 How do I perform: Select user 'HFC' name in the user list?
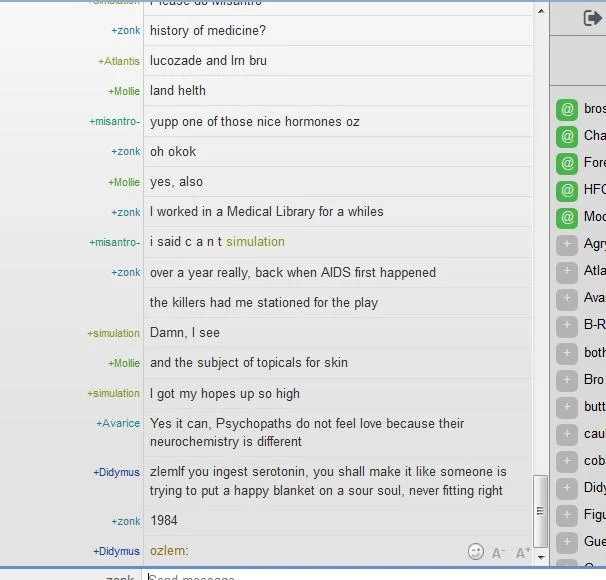click(595, 189)
